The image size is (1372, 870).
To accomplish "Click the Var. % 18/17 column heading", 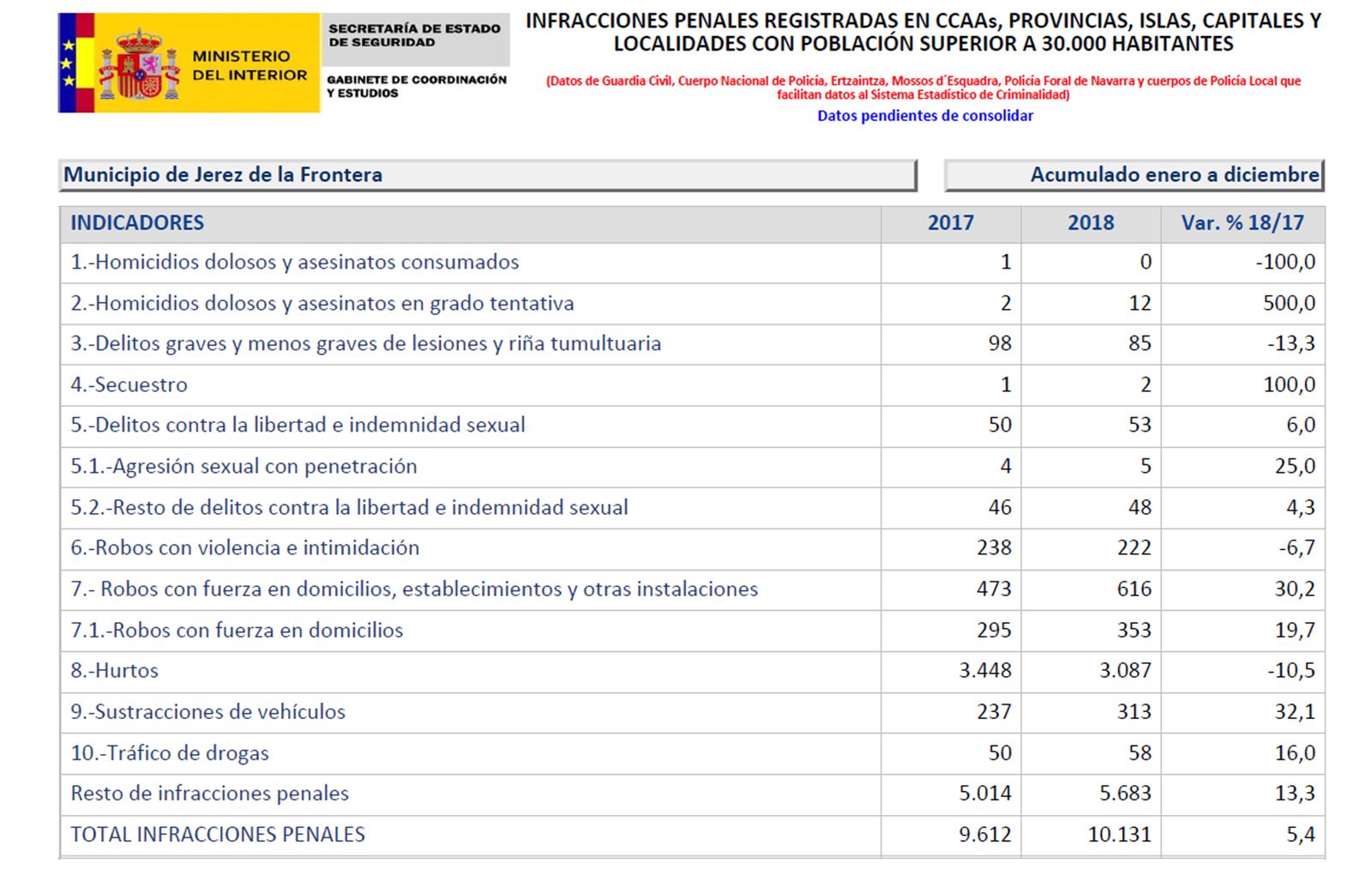I will 1242,222.
